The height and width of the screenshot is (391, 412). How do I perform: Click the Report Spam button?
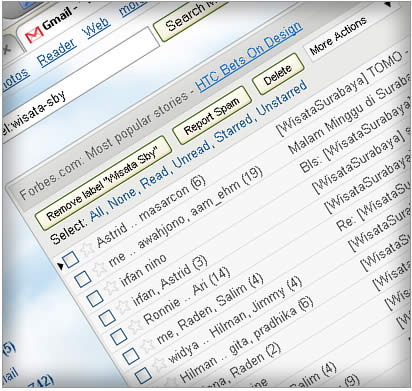click(x=211, y=116)
